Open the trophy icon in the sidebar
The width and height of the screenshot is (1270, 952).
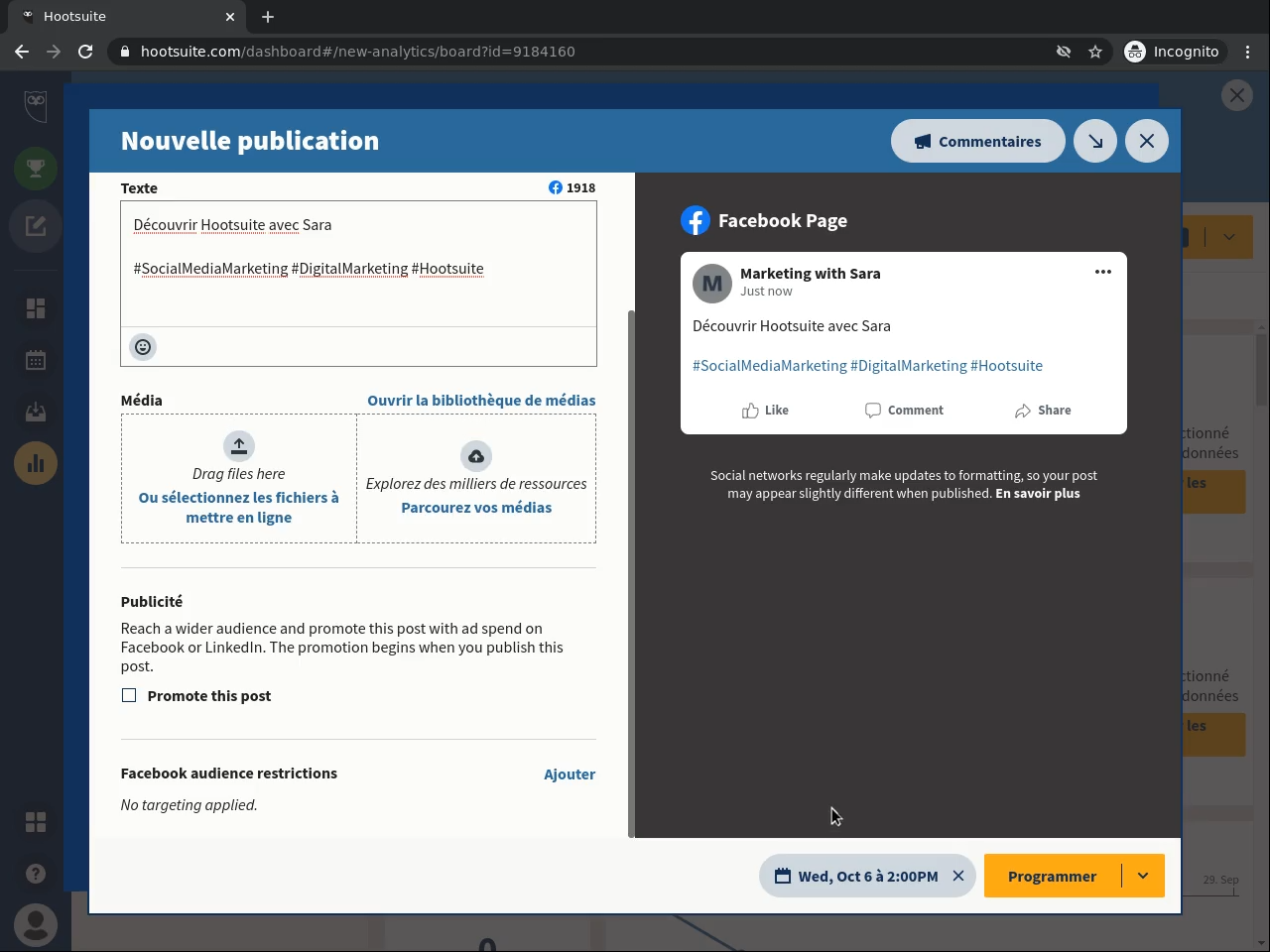click(x=36, y=169)
